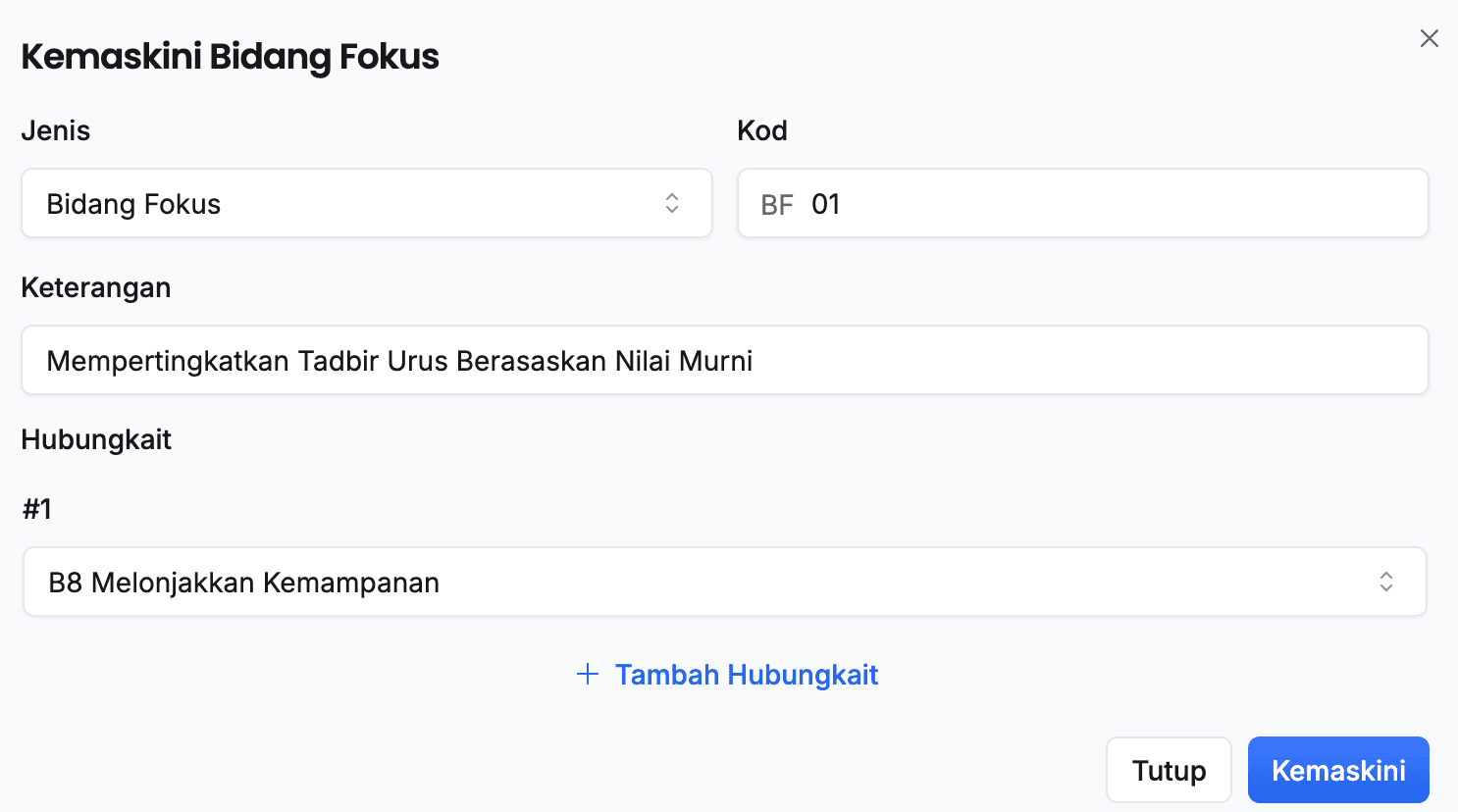The height and width of the screenshot is (812, 1458).
Task: Select the Mempertingkatkan Tadbir Urus description text
Action: tap(399, 361)
